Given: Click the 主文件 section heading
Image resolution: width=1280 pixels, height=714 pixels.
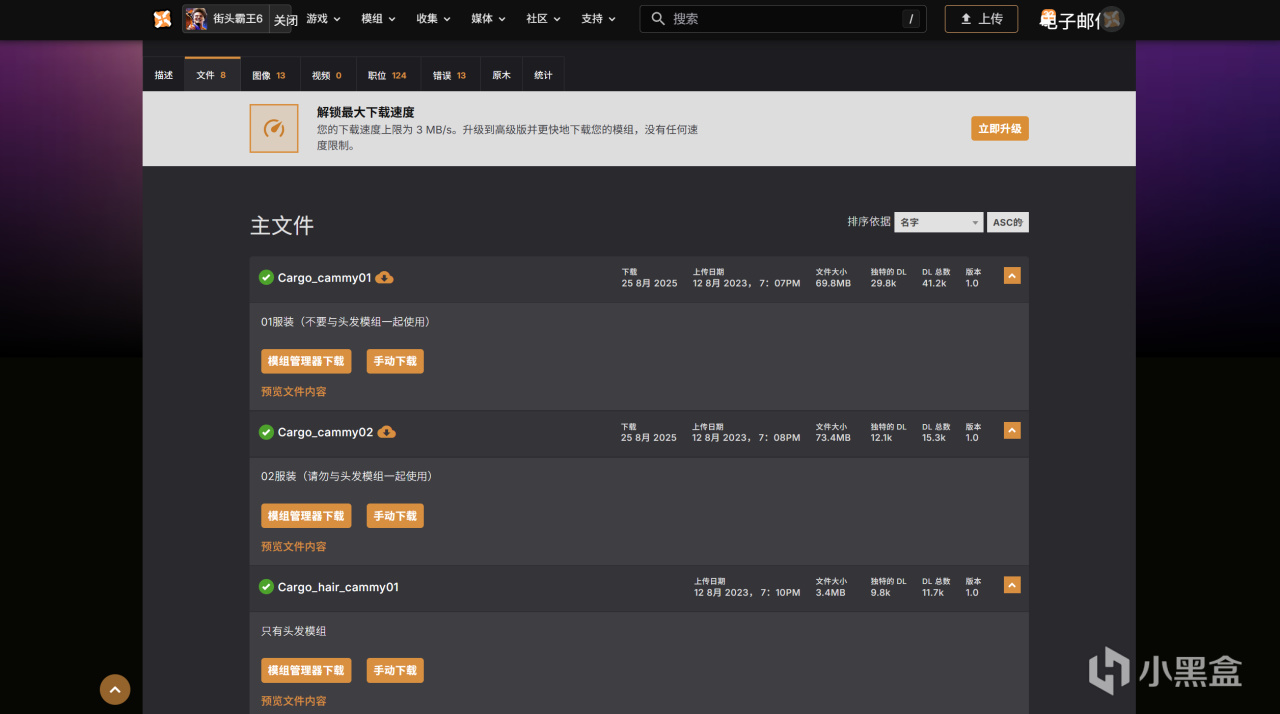Looking at the screenshot, I should (x=282, y=225).
